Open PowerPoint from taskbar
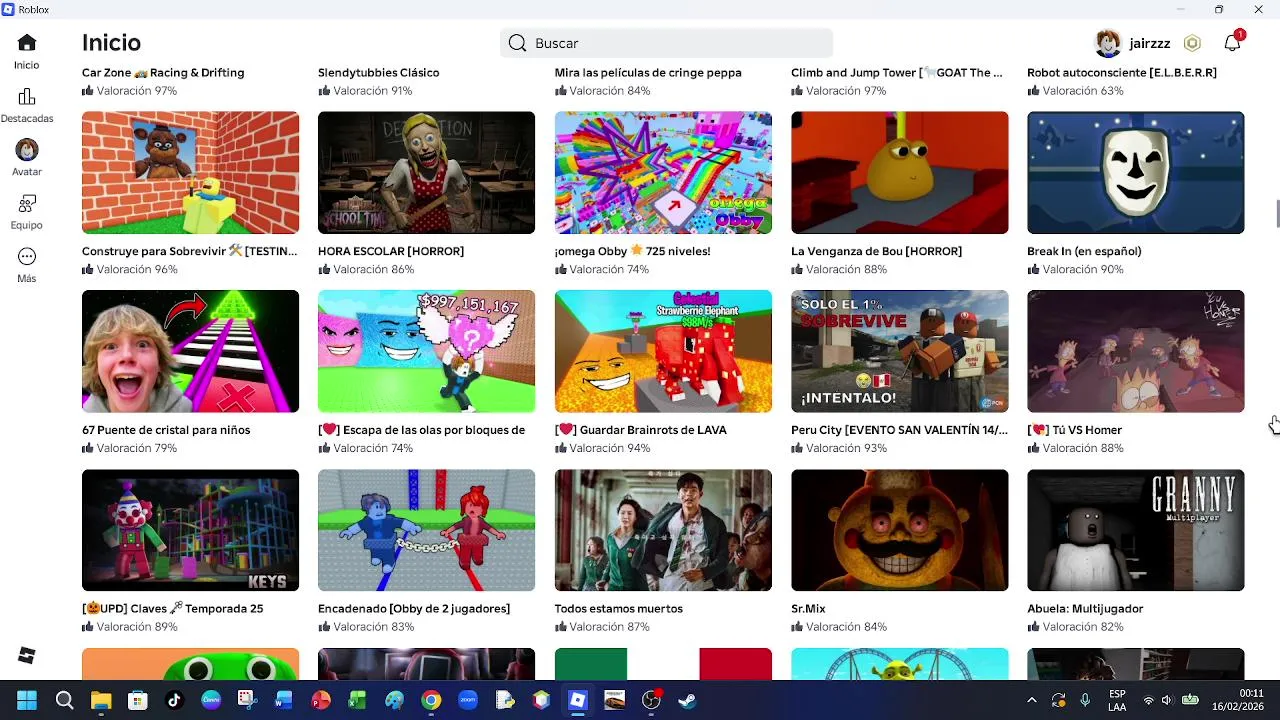The height and width of the screenshot is (720, 1280). pos(321,700)
